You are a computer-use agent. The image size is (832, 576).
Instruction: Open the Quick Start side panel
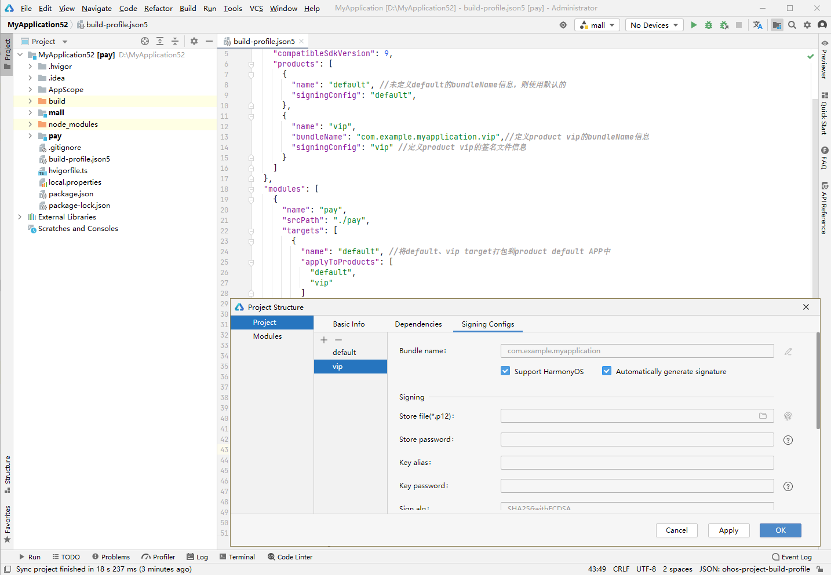(825, 114)
